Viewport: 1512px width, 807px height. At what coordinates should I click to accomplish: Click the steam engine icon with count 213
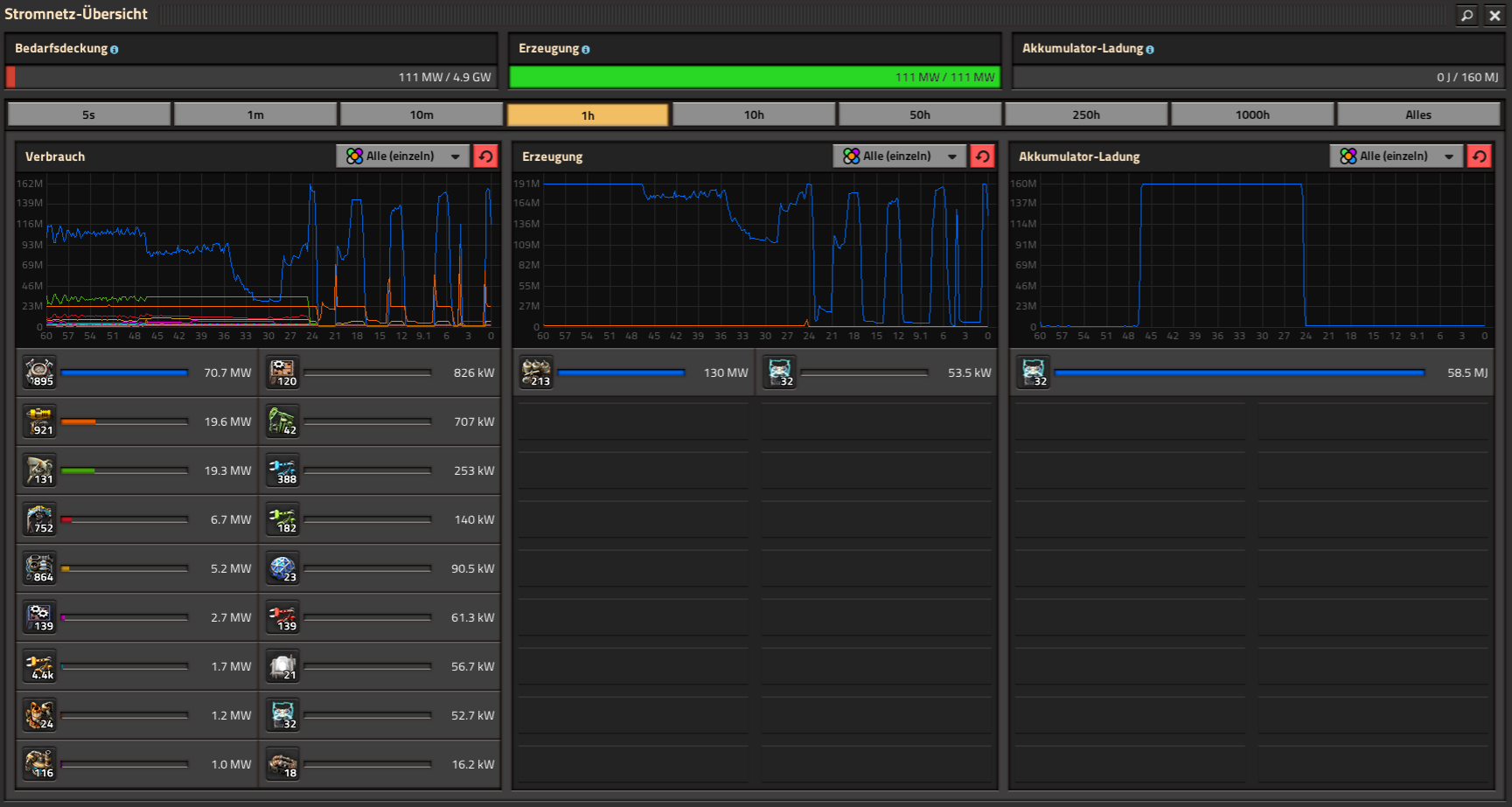[x=536, y=372]
